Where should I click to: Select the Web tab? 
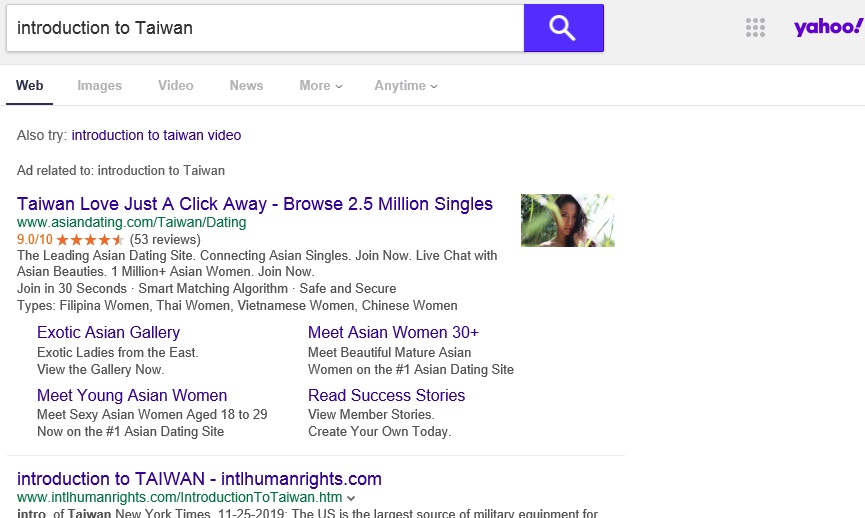(30, 86)
